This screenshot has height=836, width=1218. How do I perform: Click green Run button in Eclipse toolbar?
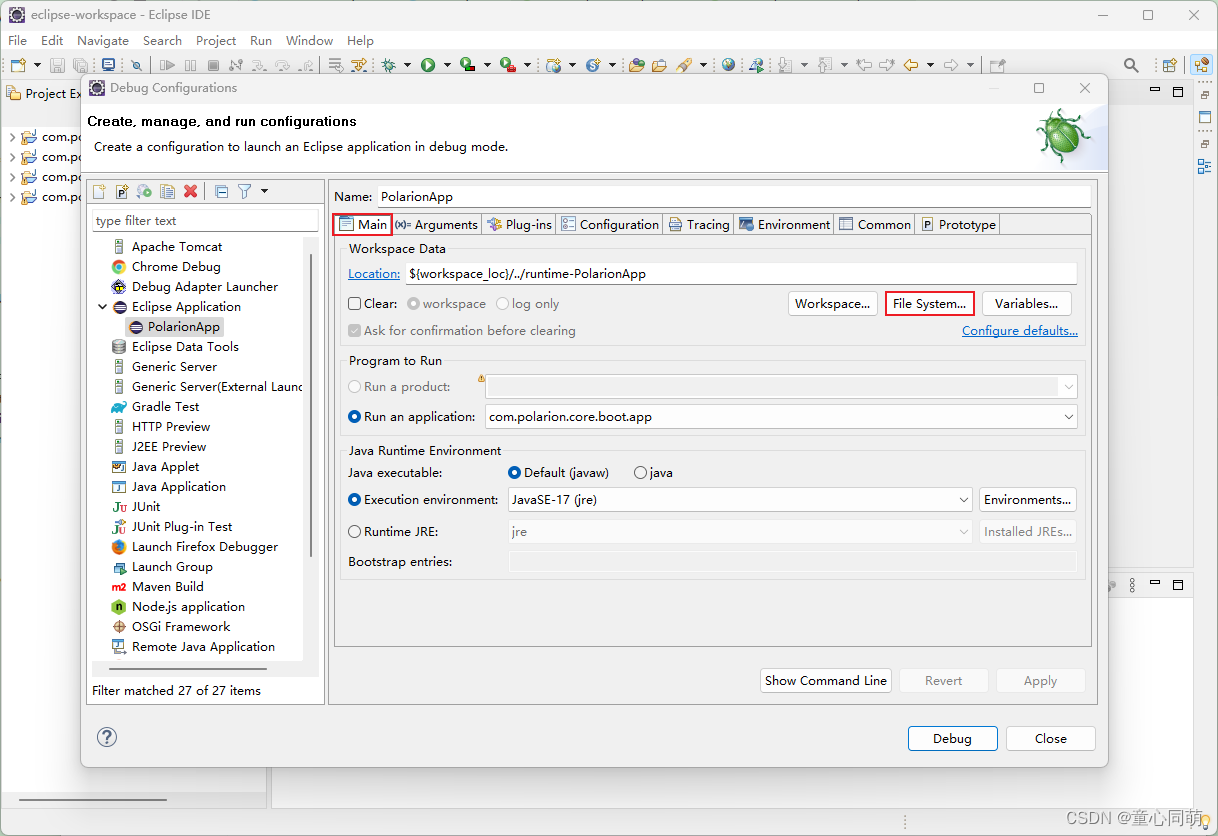pyautogui.click(x=428, y=65)
